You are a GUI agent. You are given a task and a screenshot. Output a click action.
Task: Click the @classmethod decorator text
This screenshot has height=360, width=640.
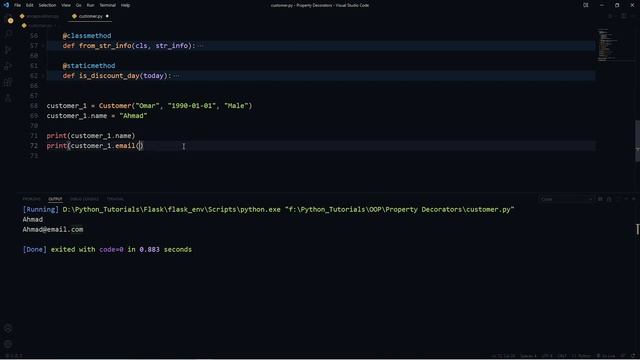point(87,36)
